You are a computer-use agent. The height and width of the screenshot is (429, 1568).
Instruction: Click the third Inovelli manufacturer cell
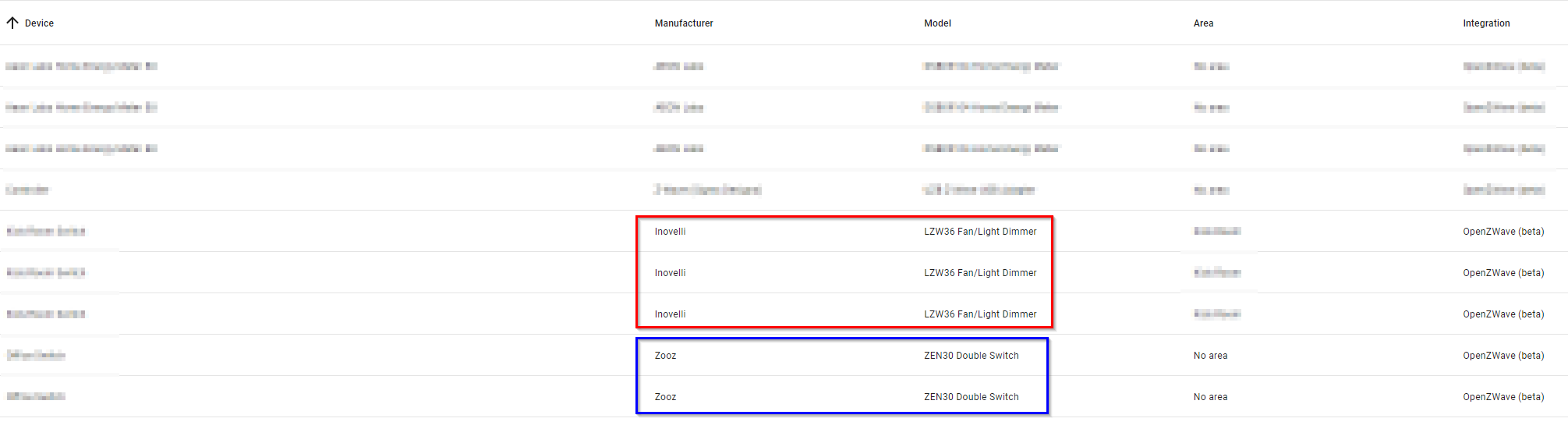[x=670, y=314]
